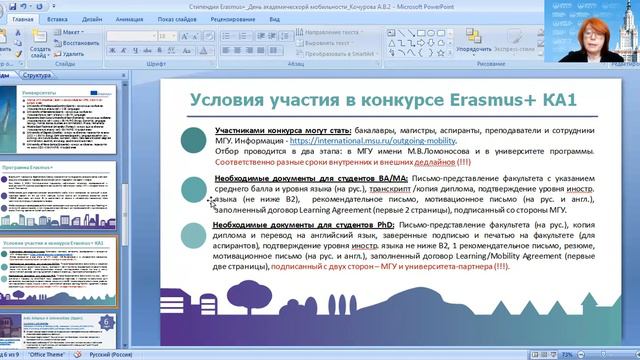Open character spacing (AV) options
640x360 pixels.
(171, 51)
